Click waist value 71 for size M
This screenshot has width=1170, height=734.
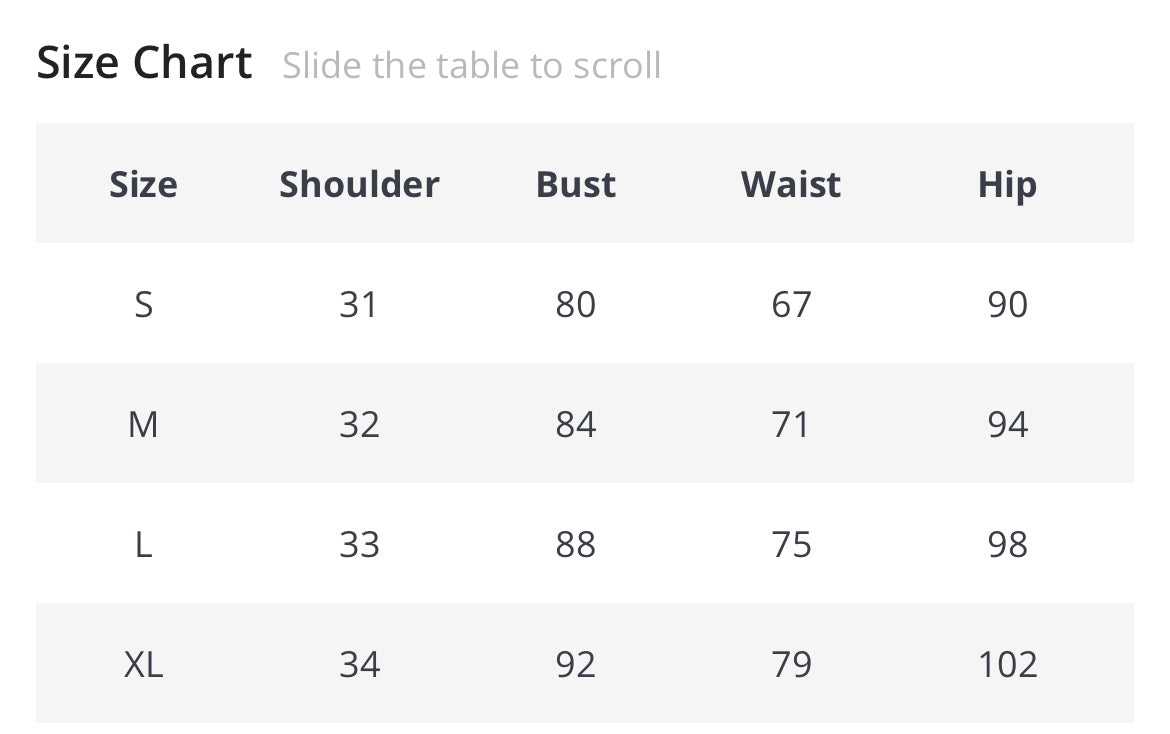click(x=791, y=425)
